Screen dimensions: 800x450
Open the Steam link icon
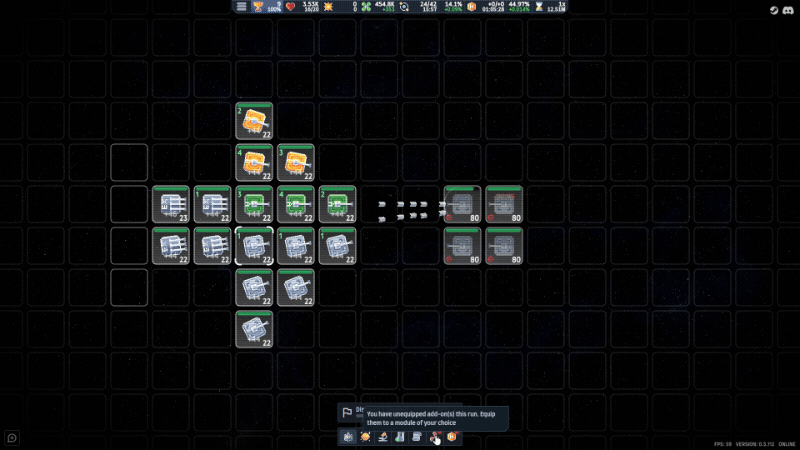click(x=774, y=10)
